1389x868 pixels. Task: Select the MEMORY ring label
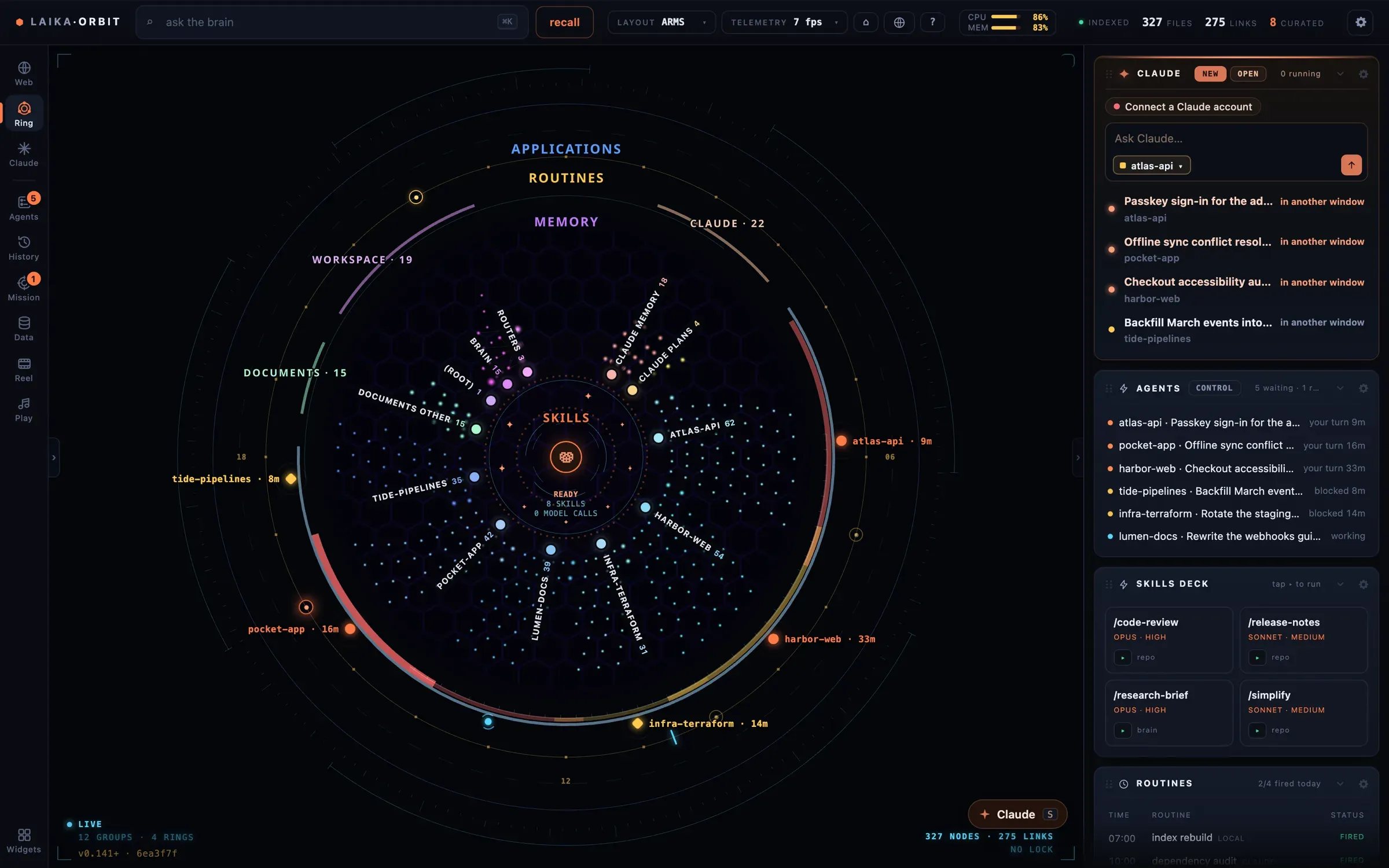click(566, 222)
